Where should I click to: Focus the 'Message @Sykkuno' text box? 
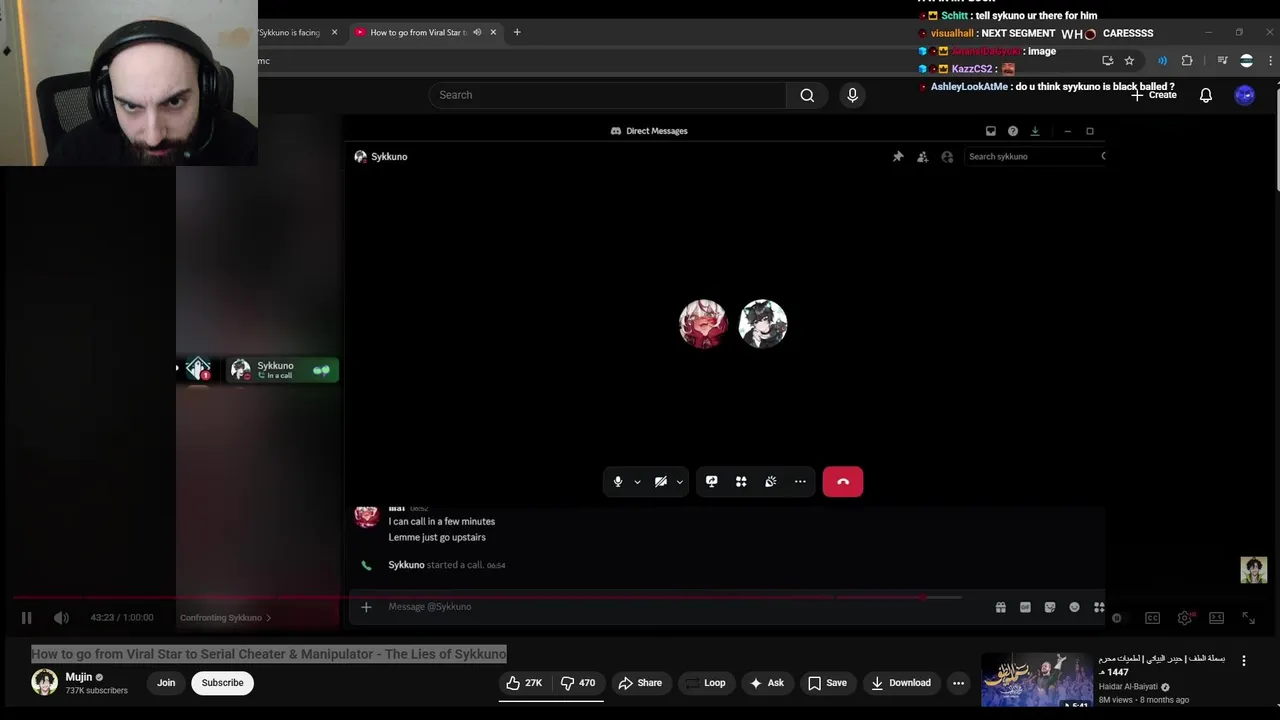(x=680, y=607)
